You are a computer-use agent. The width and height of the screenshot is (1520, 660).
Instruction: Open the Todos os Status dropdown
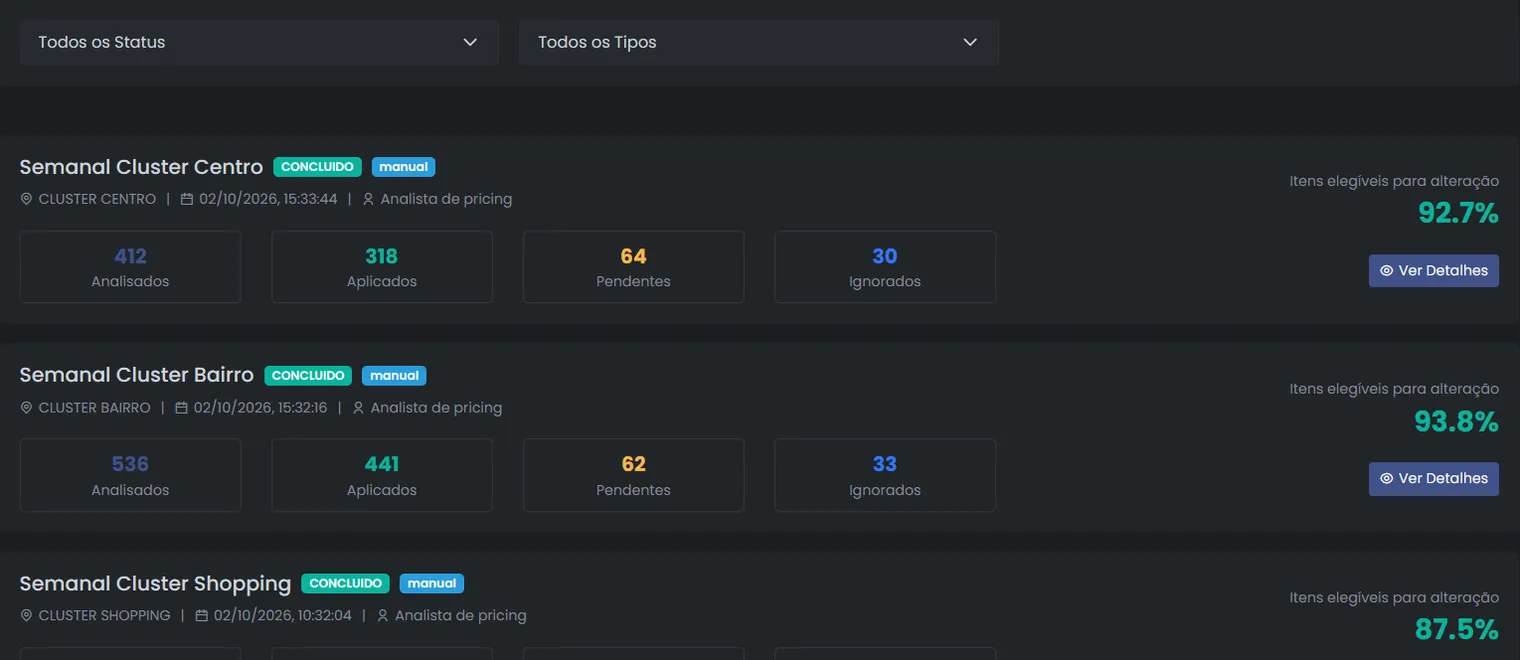259,42
